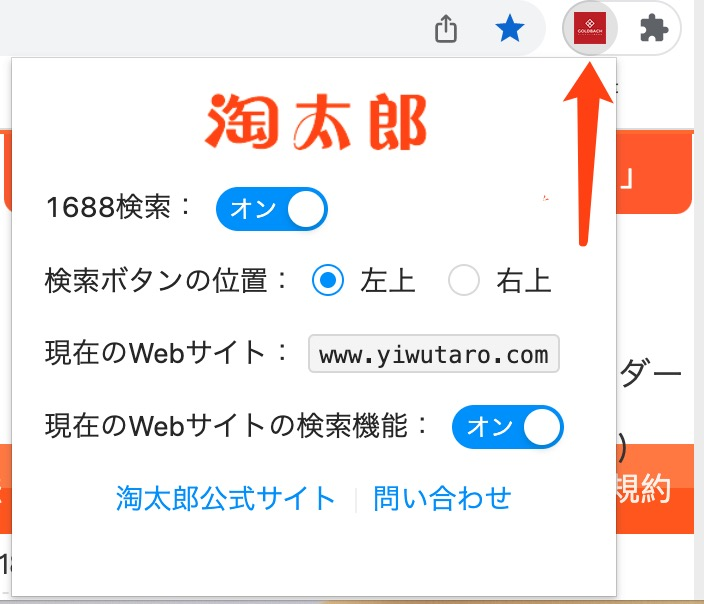Screen dimensions: 704x604
Task: Click the 淘太郎 logo
Action: tap(316, 121)
